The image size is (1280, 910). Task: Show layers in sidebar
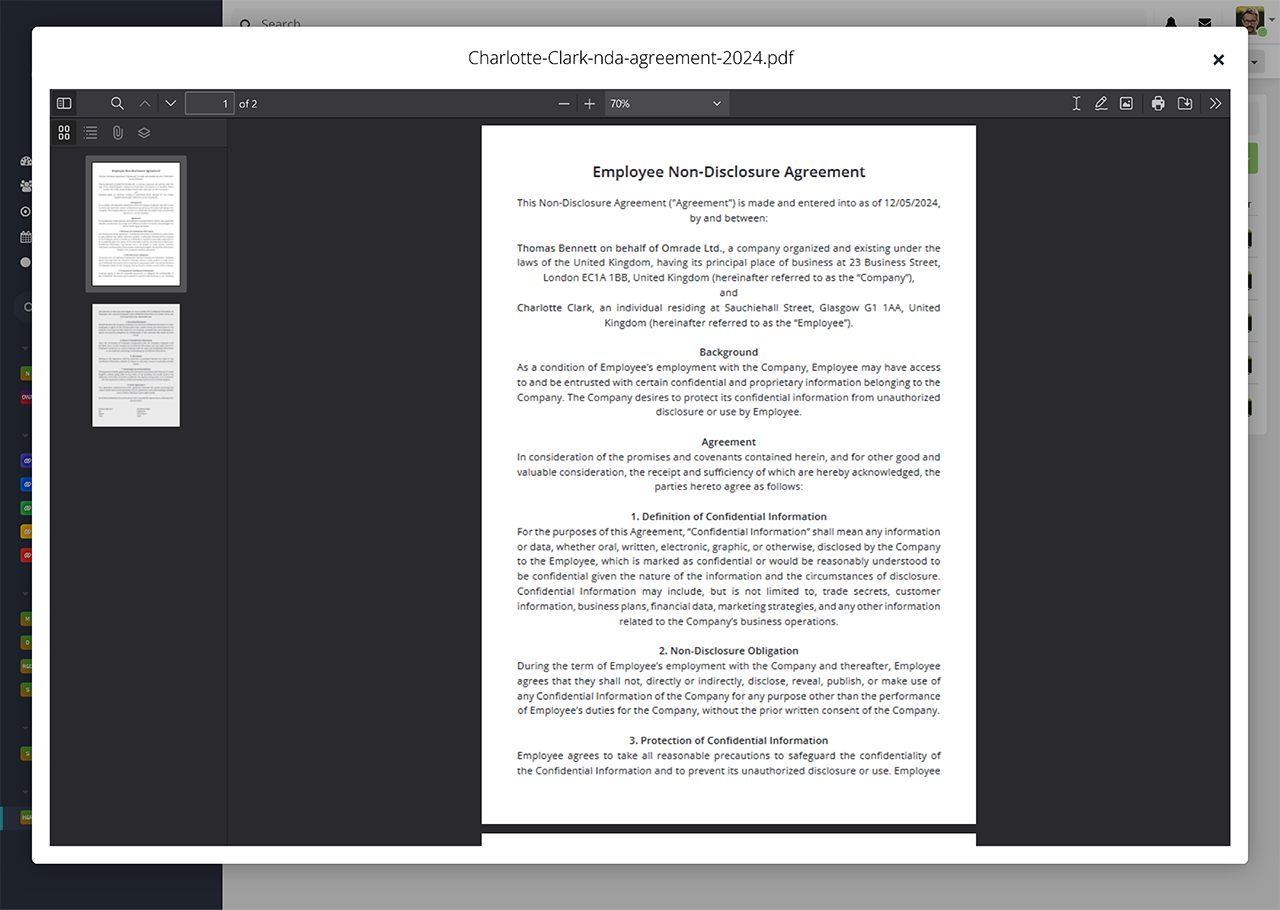pos(144,132)
